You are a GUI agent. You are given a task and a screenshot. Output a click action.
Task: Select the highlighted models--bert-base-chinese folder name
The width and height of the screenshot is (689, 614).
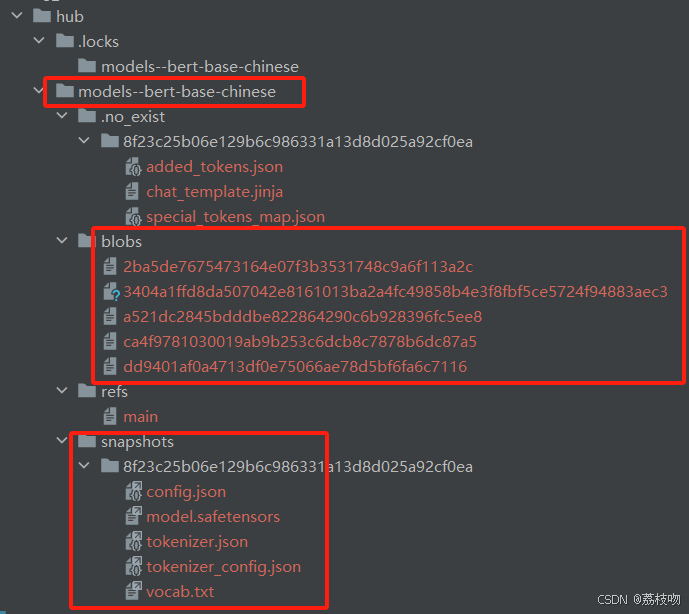(177, 92)
